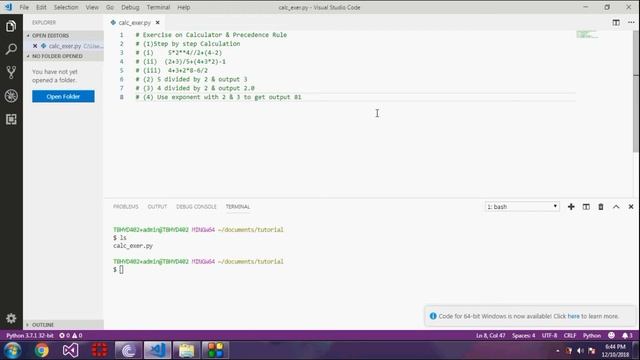Switch to VS Code taskbar icon
This screenshot has height=360, width=640.
pos(157,350)
